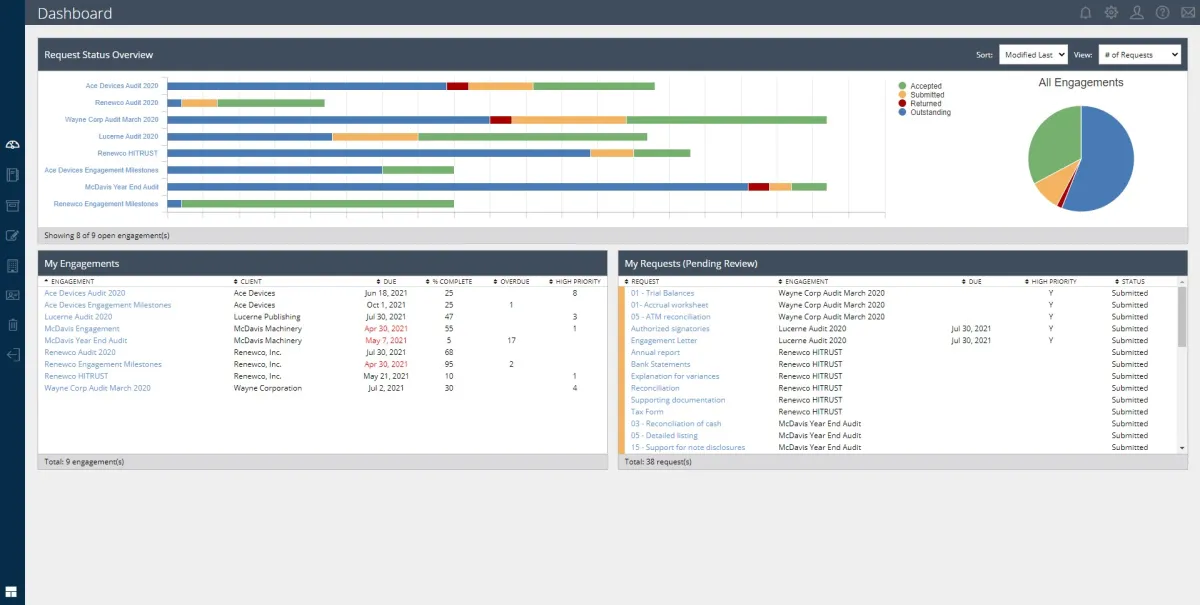Sort My Engagements by Overdue column

pos(511,281)
